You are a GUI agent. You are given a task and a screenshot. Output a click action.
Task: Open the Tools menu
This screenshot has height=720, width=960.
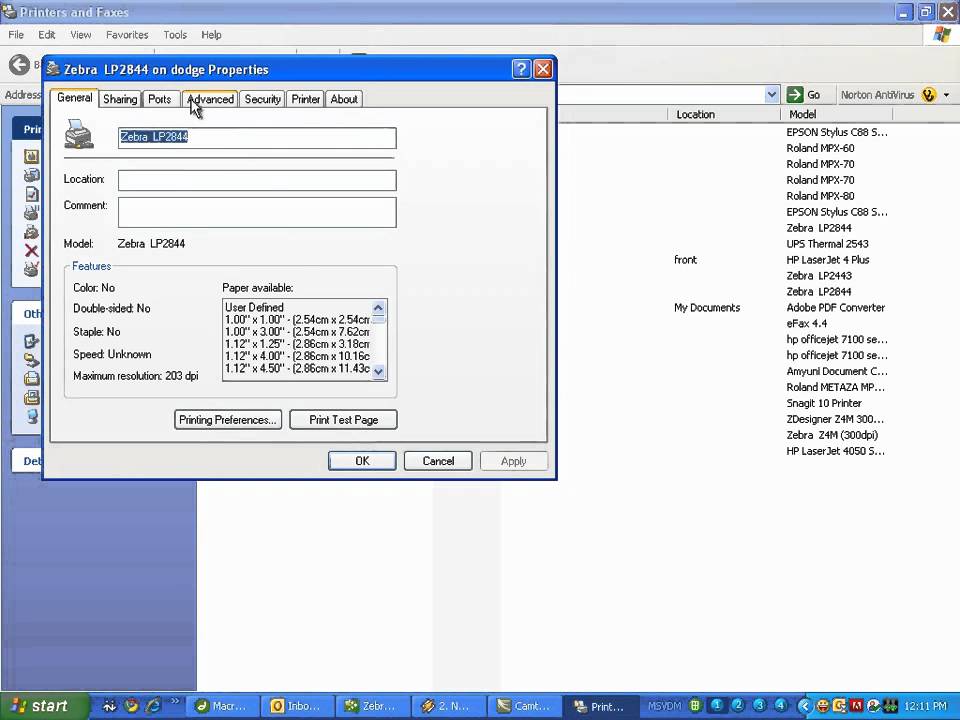click(x=175, y=35)
